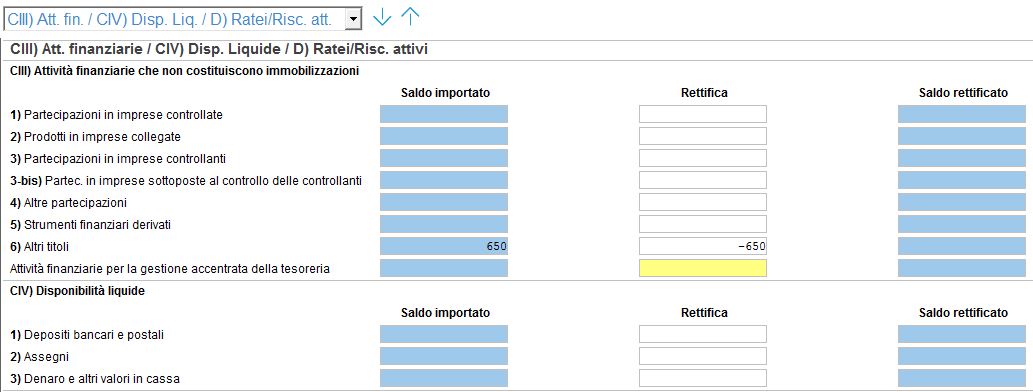This screenshot has width=1033, height=392.
Task: Click Rettifica field for Partecipazioni in imprese controllate
Action: 703,114
